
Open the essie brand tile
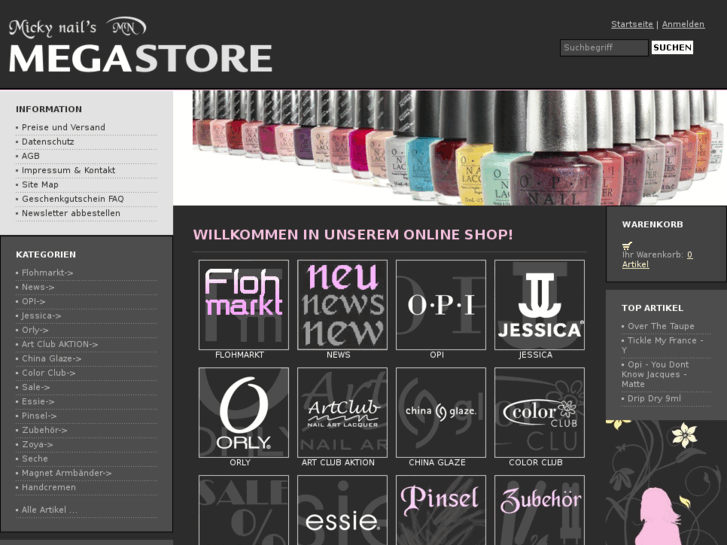pyautogui.click(x=342, y=510)
